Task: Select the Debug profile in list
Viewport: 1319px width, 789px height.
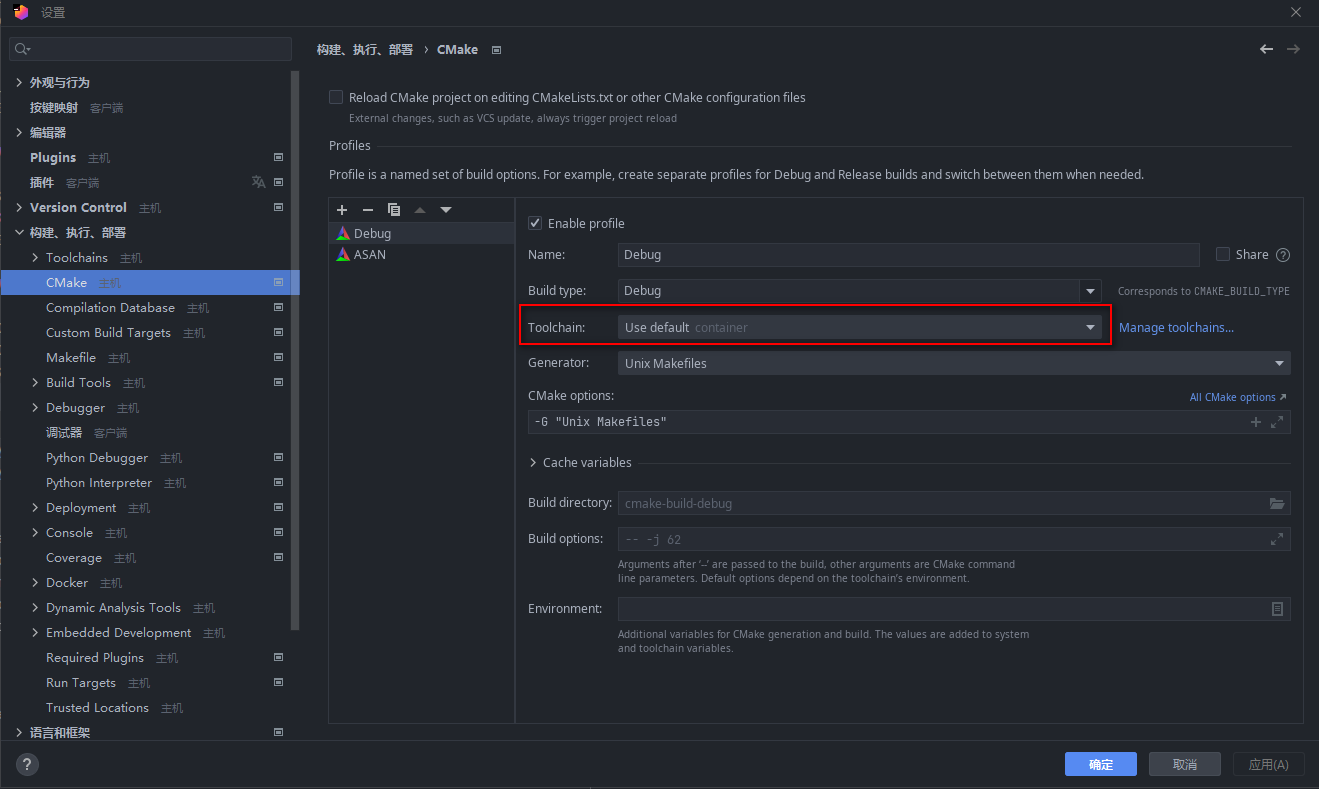Action: pos(421,233)
